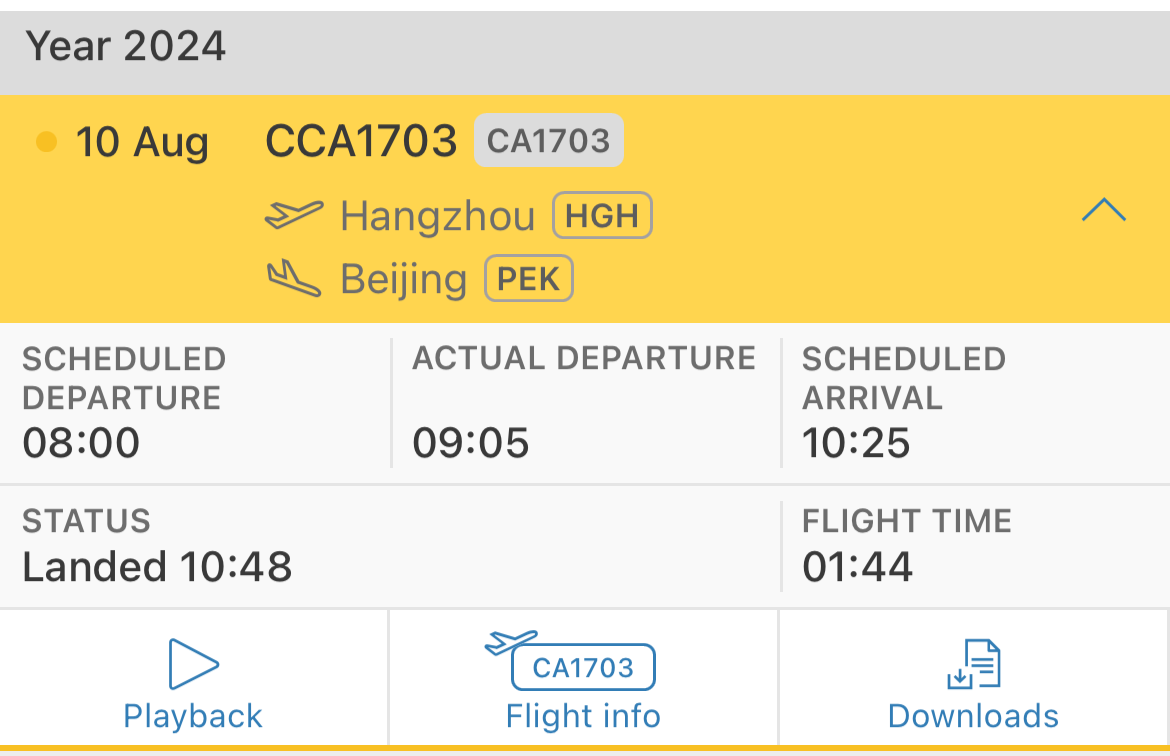This screenshot has height=756, width=1170.
Task: Open the Flight info label
Action: [x=583, y=716]
